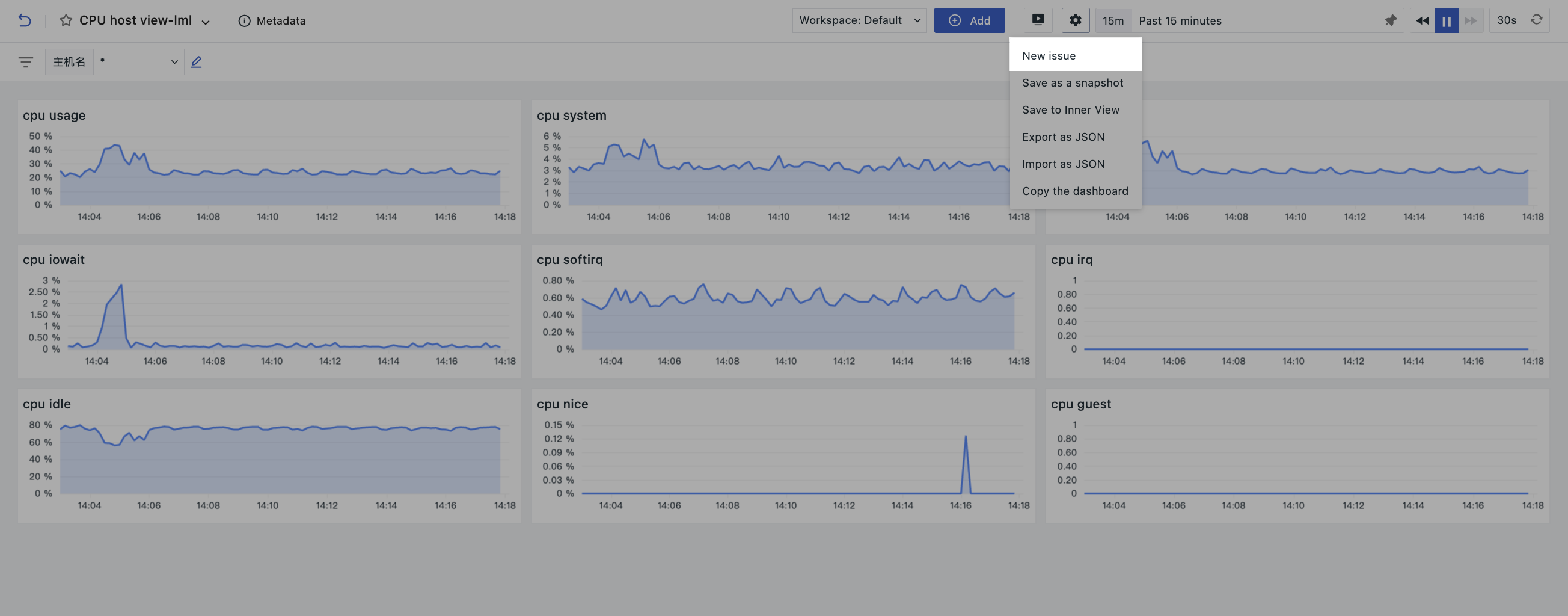Rewind the time range backward
Viewport: 1568px width, 616px height.
click(x=1422, y=20)
